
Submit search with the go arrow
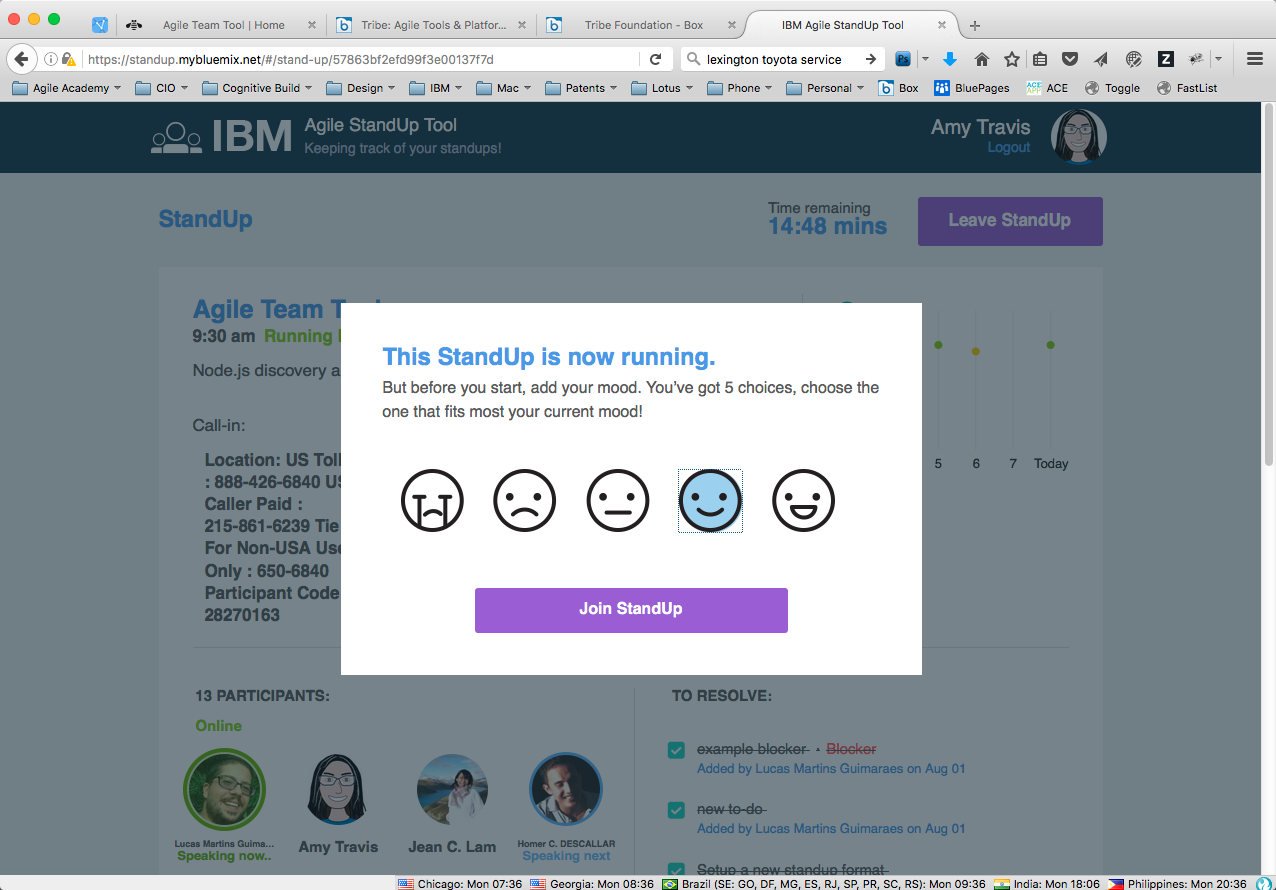click(870, 59)
